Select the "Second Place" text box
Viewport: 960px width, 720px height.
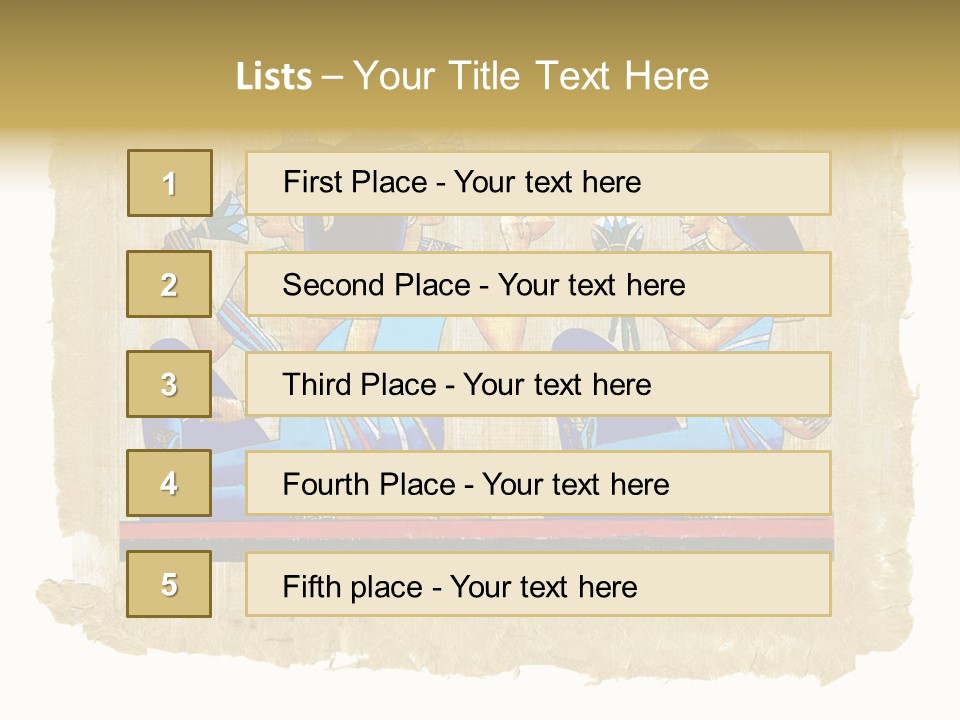[538, 284]
